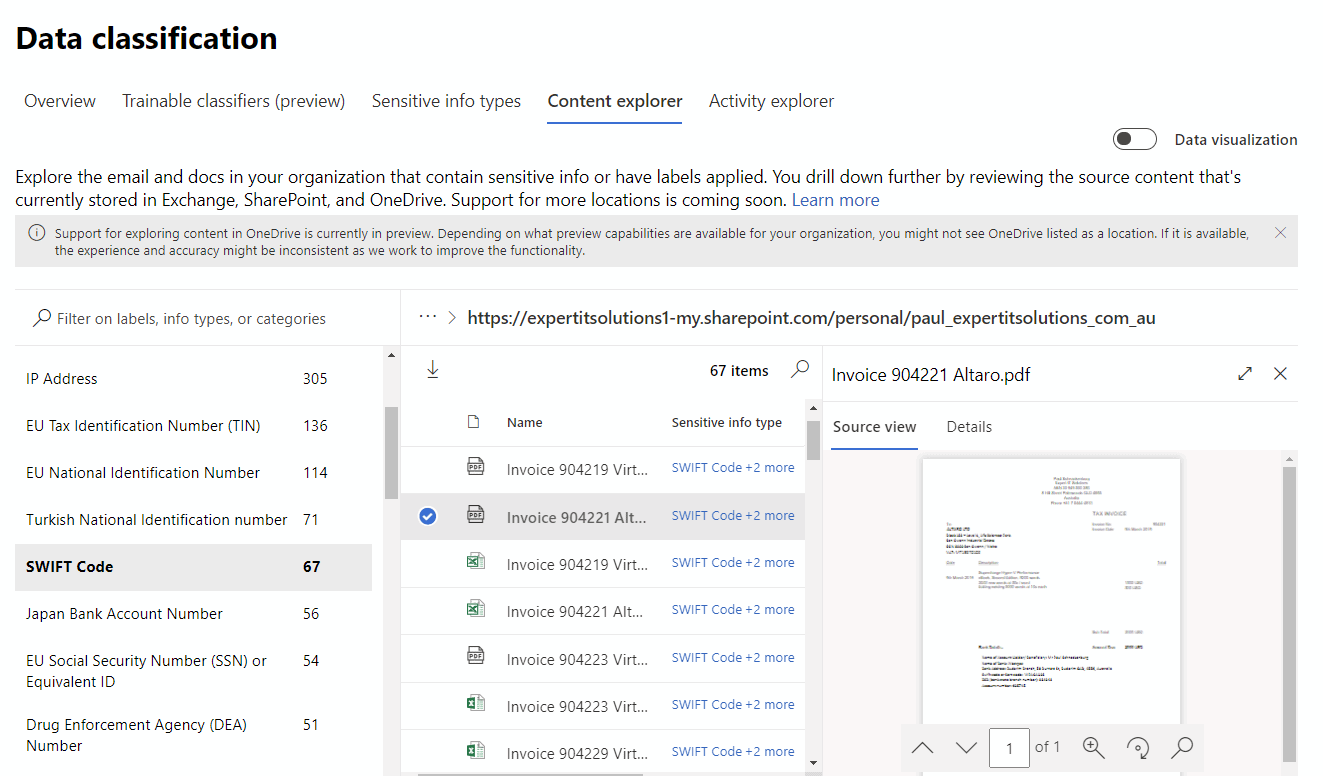
Task: Switch to the Details tab
Action: (x=969, y=426)
